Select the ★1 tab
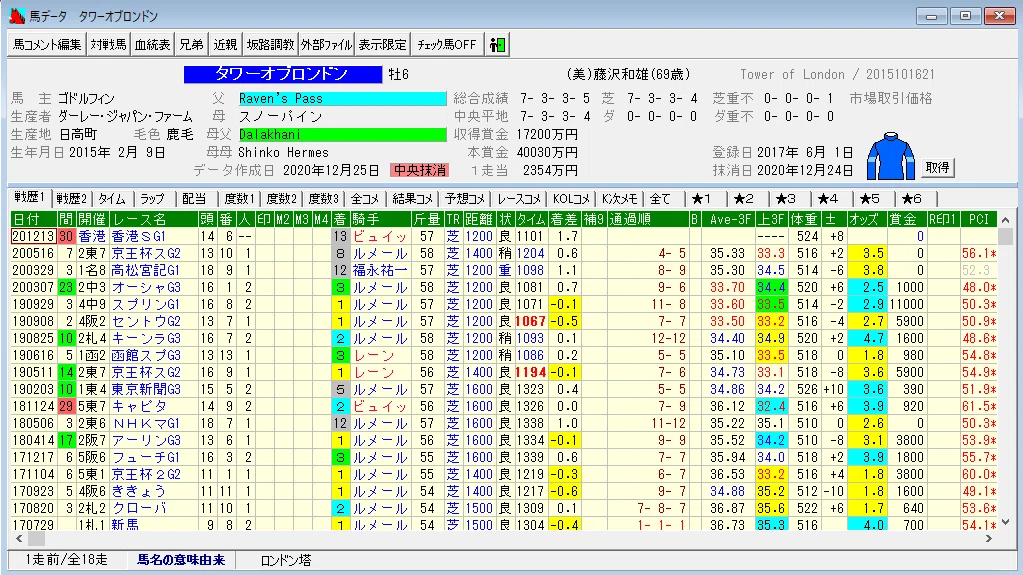 click(x=701, y=199)
